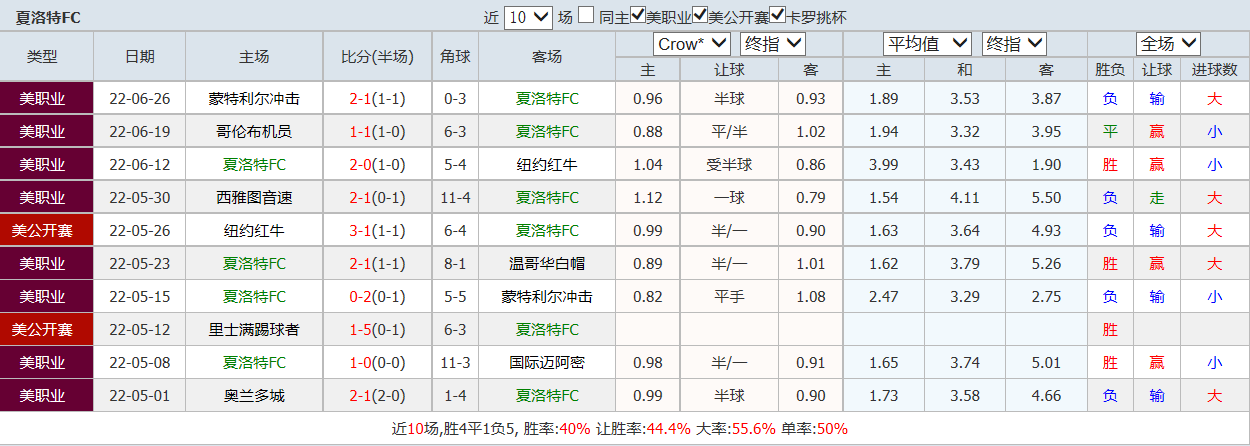Open the 平均值 dropdown
This screenshot has width=1250, height=446.
click(927, 44)
